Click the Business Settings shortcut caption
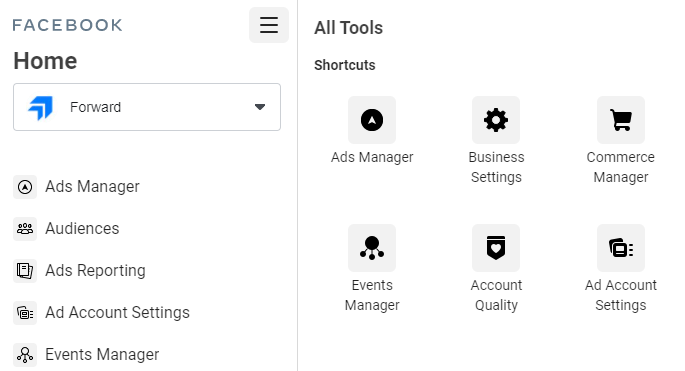The width and height of the screenshot is (685, 371). (496, 167)
